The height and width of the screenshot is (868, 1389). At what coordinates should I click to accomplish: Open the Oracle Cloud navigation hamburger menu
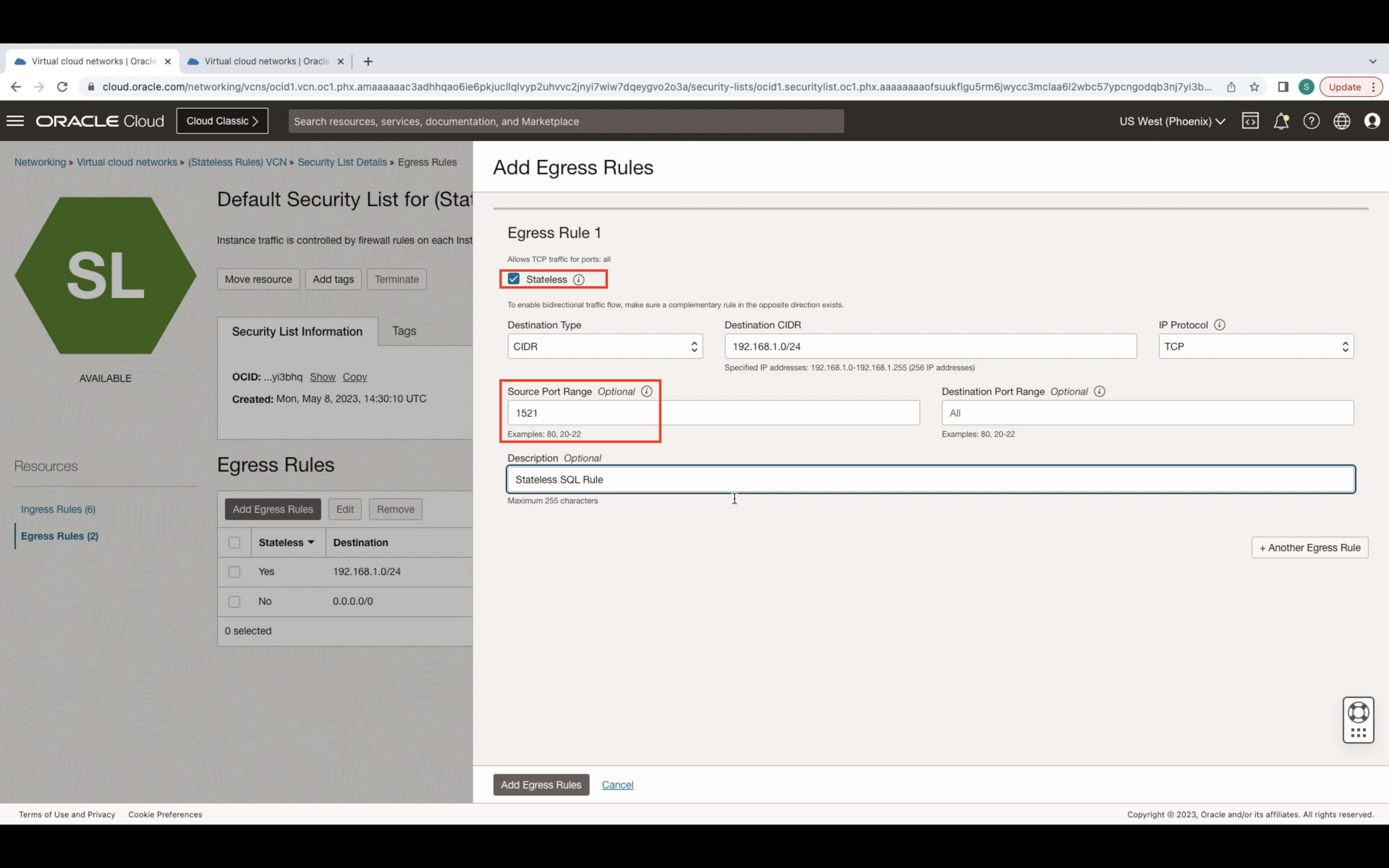(15, 121)
